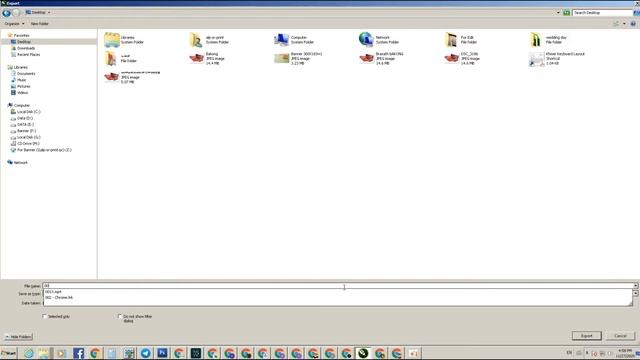
Task: Click the Cancel button
Action: coord(620,336)
